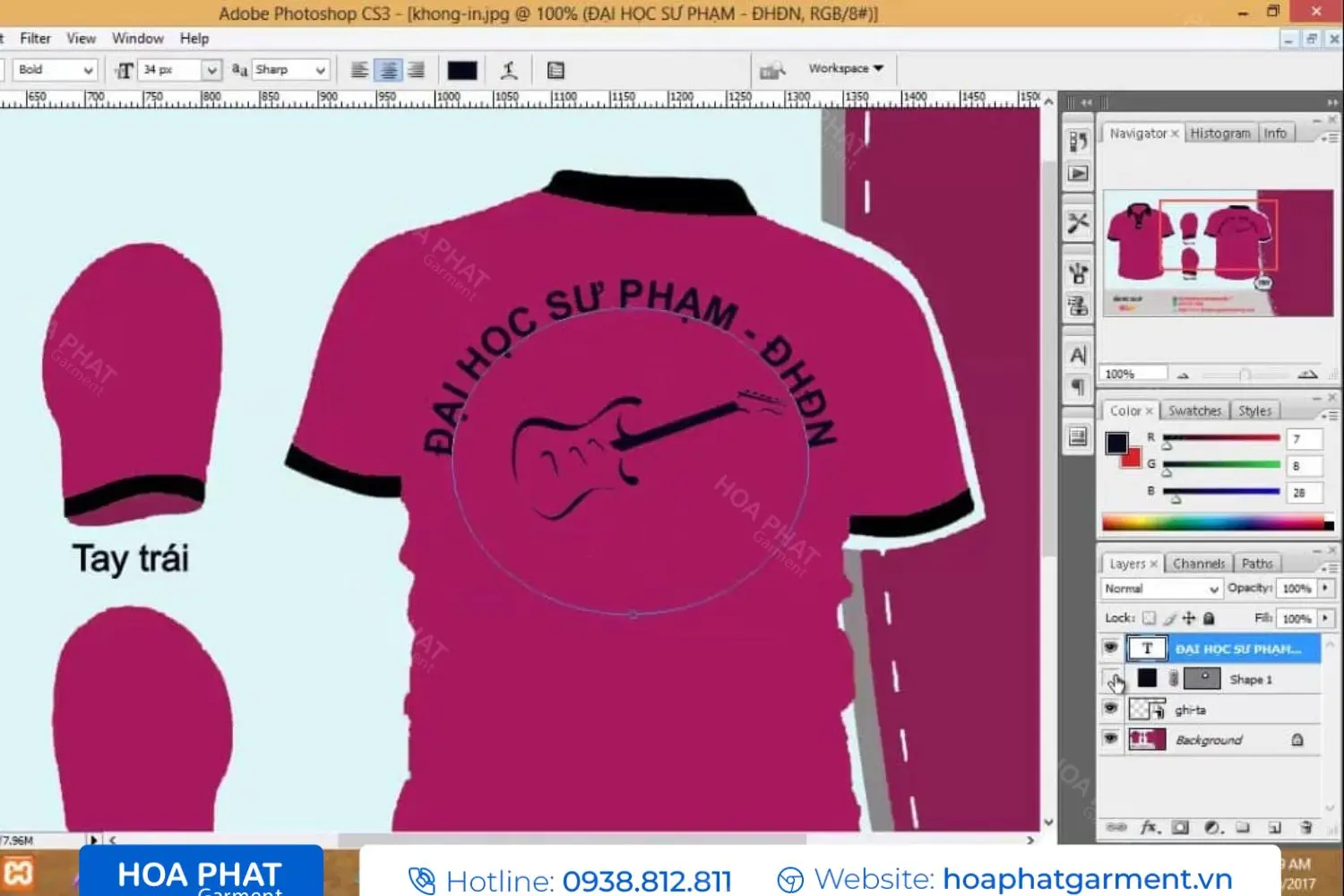Create a new layer with the icon
Image resolution: width=1344 pixels, height=896 pixels.
click(x=1274, y=827)
